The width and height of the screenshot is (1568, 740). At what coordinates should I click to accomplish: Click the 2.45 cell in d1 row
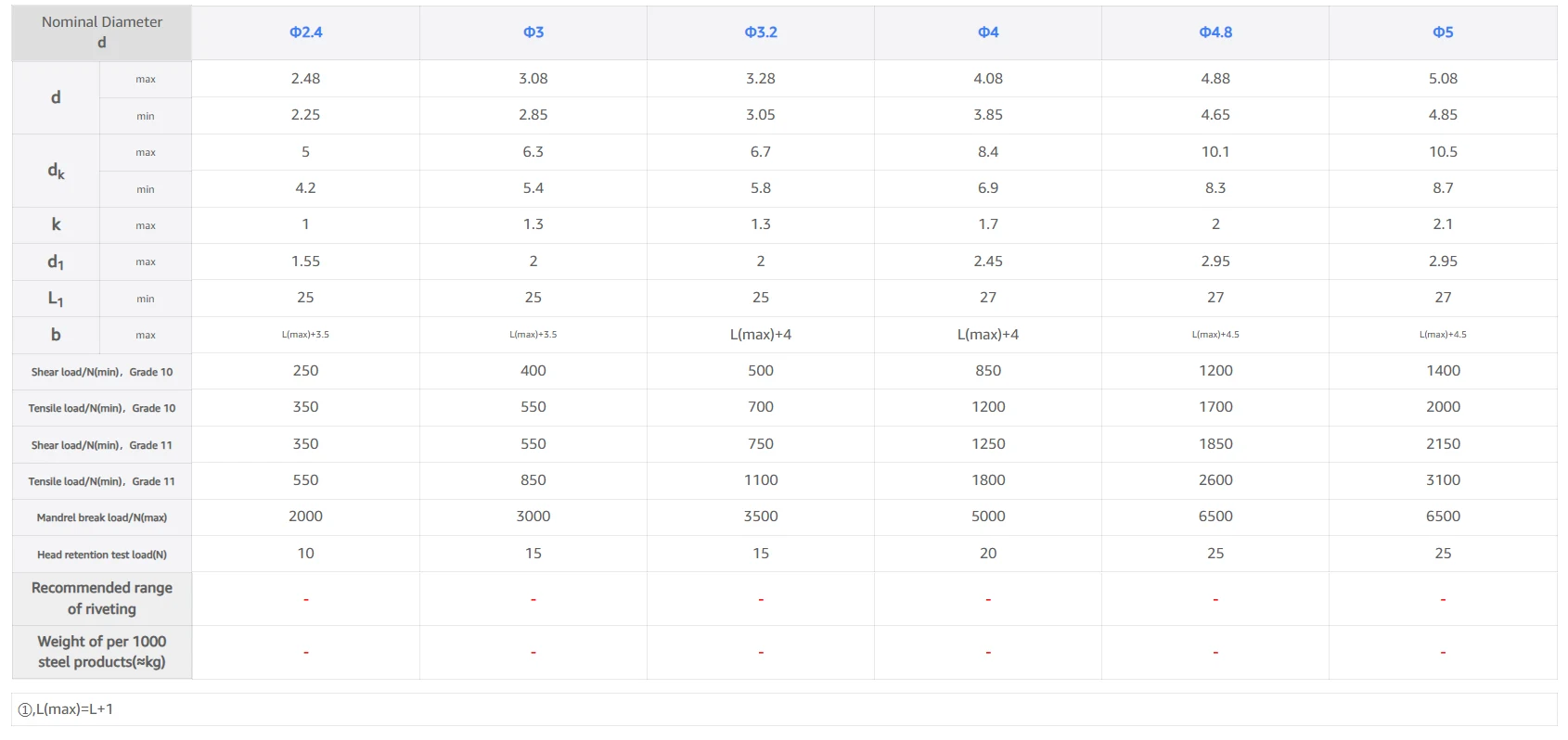(x=988, y=262)
